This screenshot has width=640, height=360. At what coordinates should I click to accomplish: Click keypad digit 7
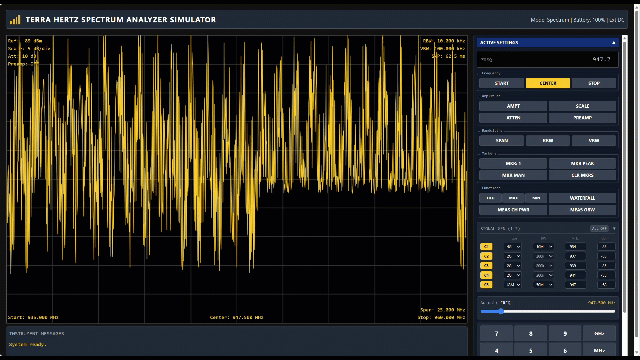click(496, 333)
